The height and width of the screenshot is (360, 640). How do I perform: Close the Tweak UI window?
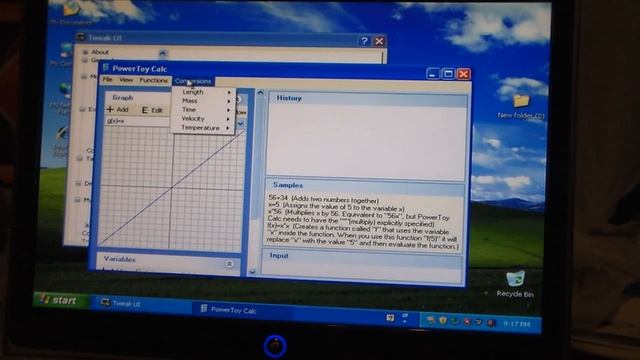coord(379,41)
